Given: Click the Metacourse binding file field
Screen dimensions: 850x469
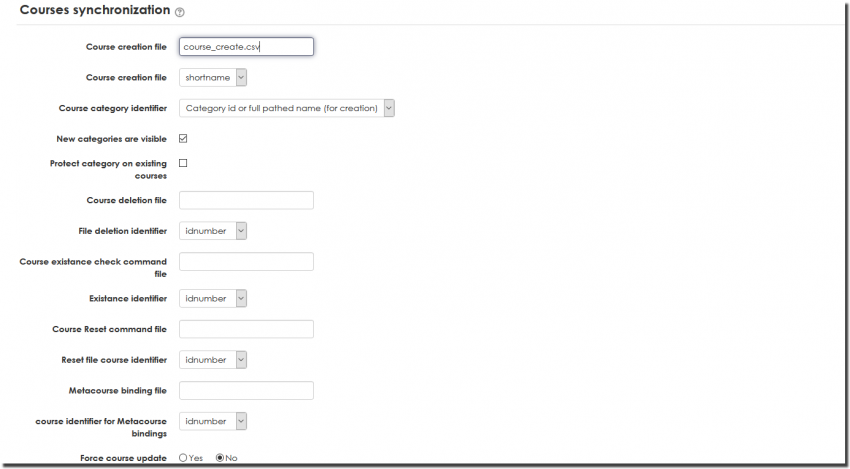Looking at the screenshot, I should [246, 390].
